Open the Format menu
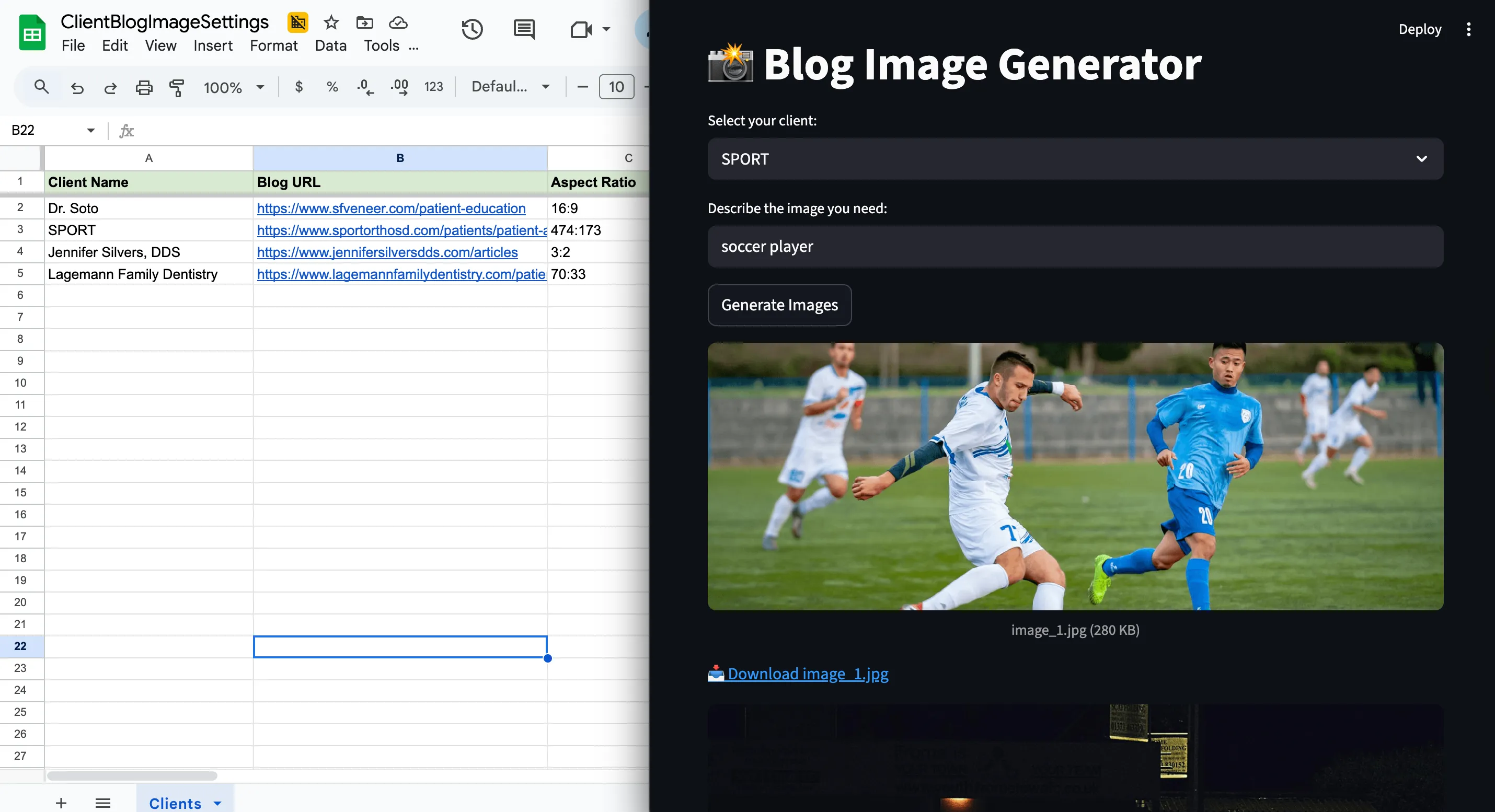 (x=273, y=45)
